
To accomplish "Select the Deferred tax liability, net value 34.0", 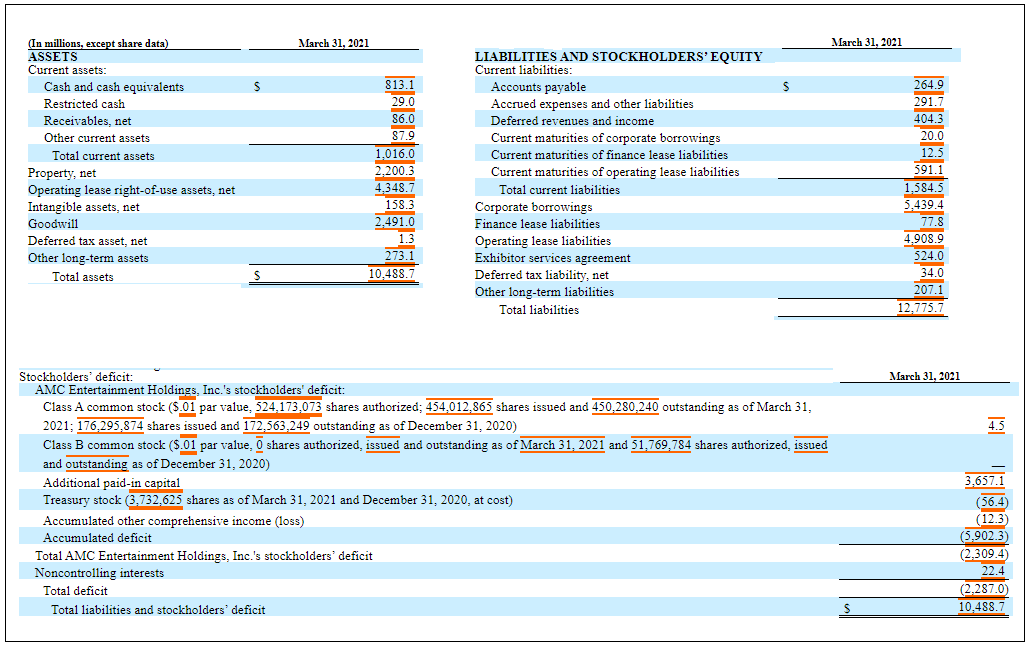I will (932, 274).
